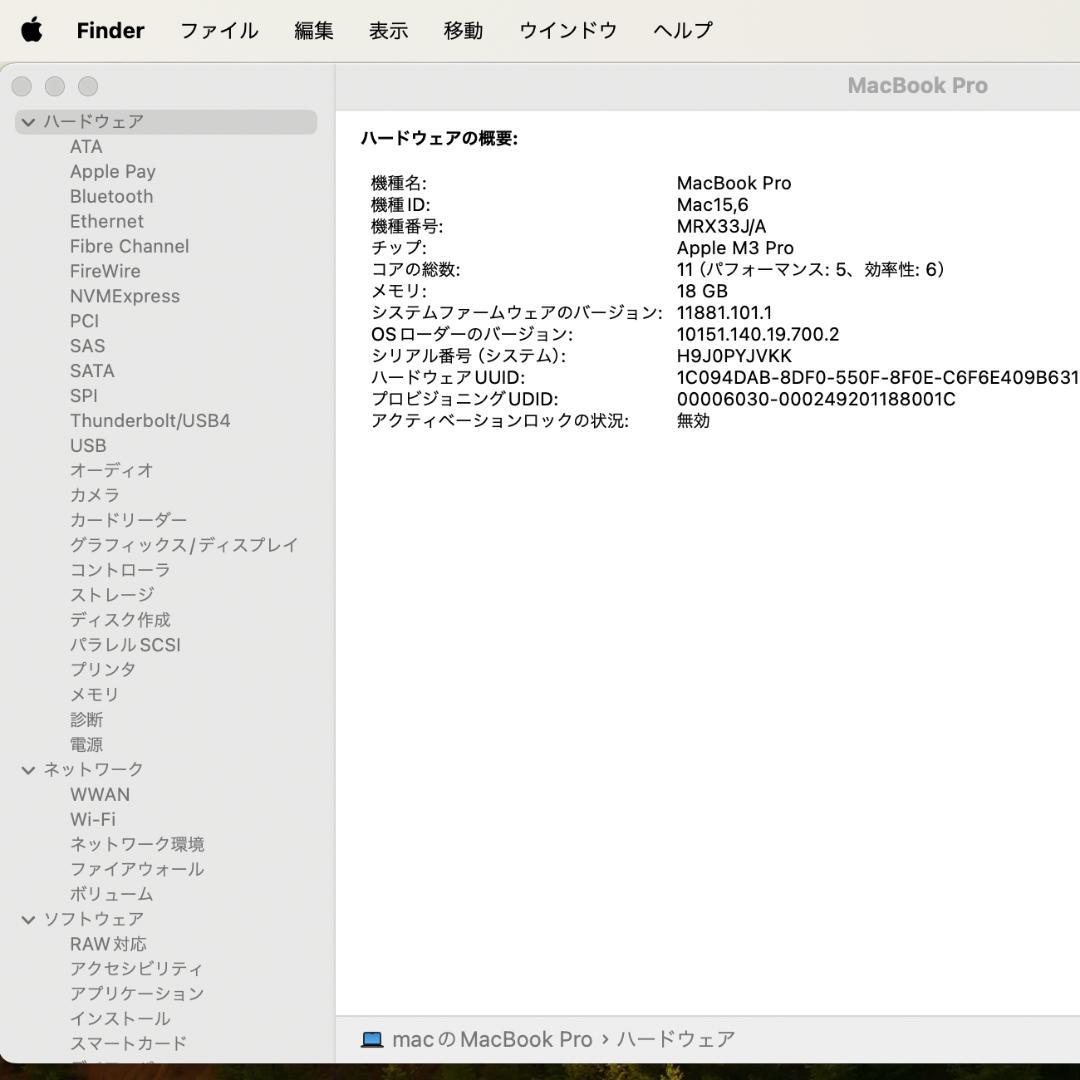Image resolution: width=1080 pixels, height=1080 pixels.
Task: Open the Finder menu
Action: click(x=110, y=30)
